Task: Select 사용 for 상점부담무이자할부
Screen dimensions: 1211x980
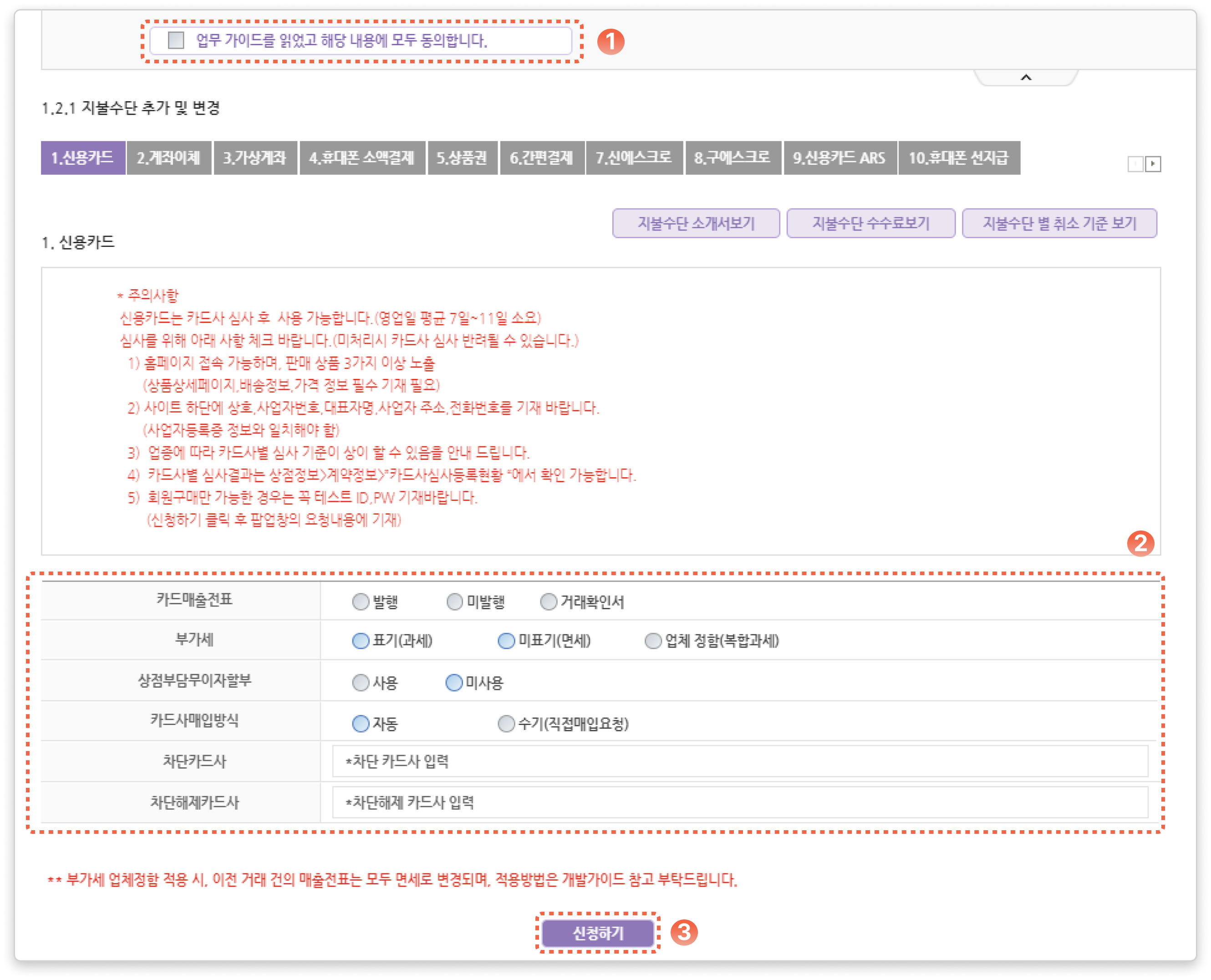Action: (361, 683)
